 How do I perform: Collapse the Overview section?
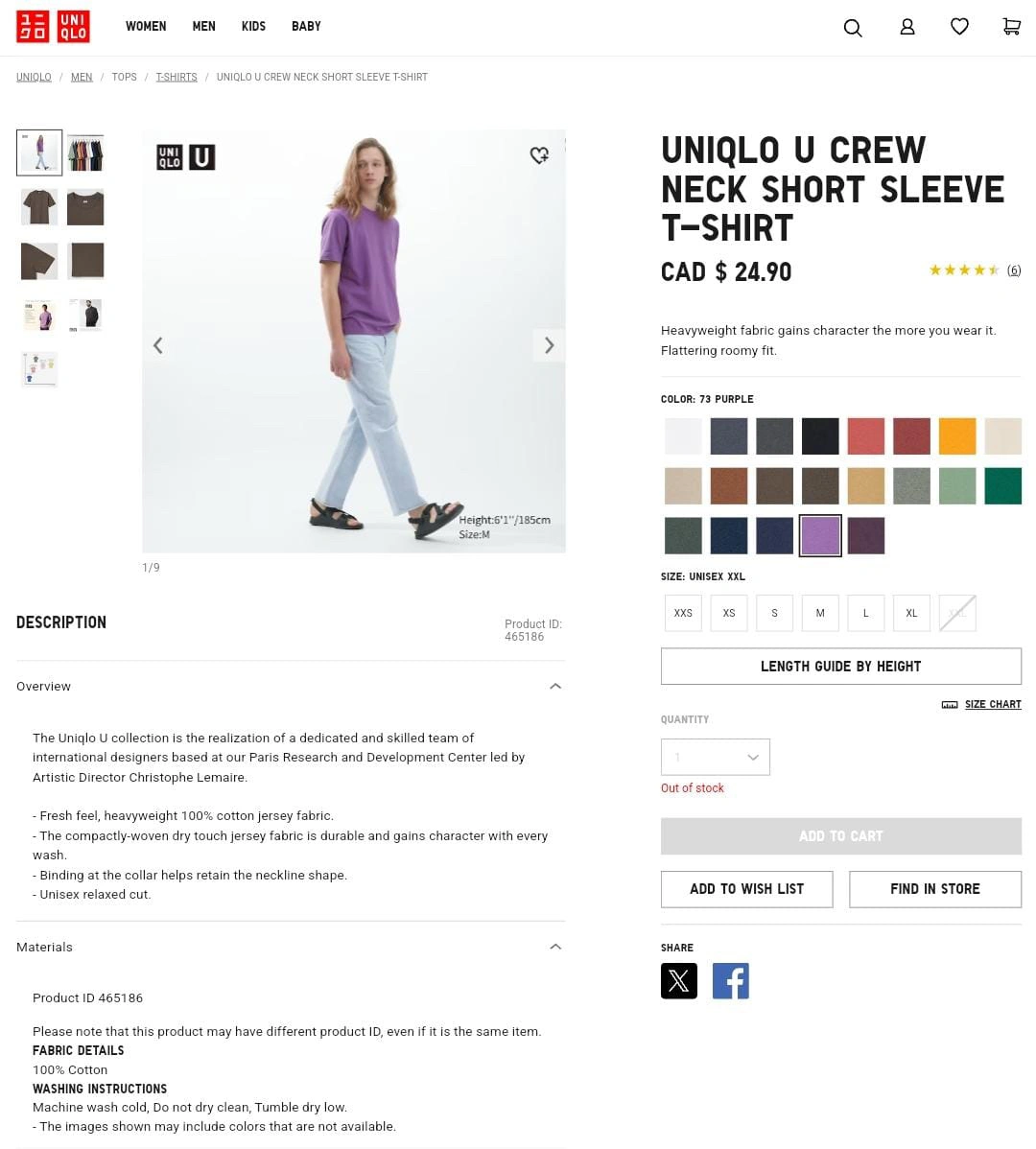555,686
